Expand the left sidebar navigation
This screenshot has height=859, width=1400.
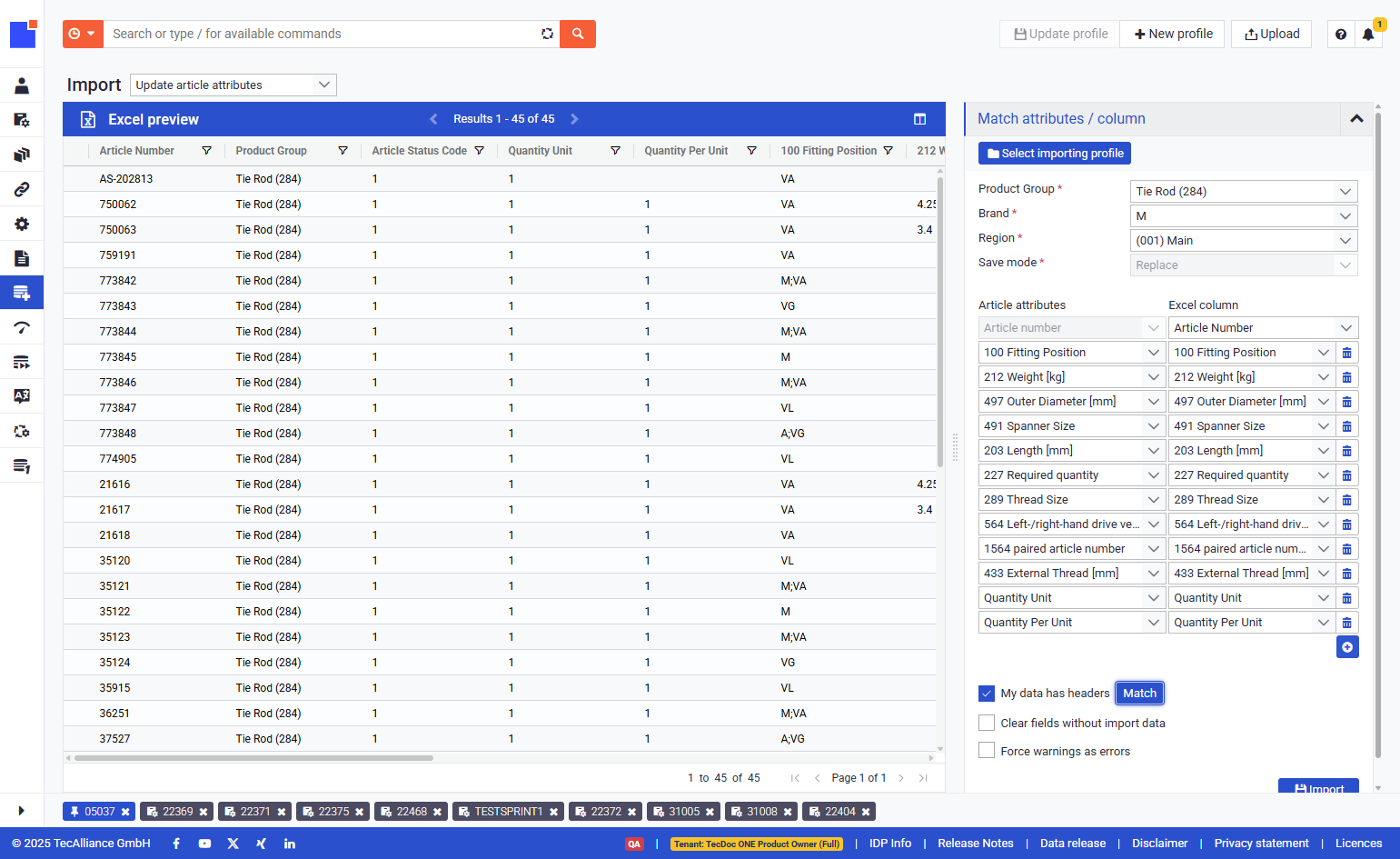(x=22, y=811)
